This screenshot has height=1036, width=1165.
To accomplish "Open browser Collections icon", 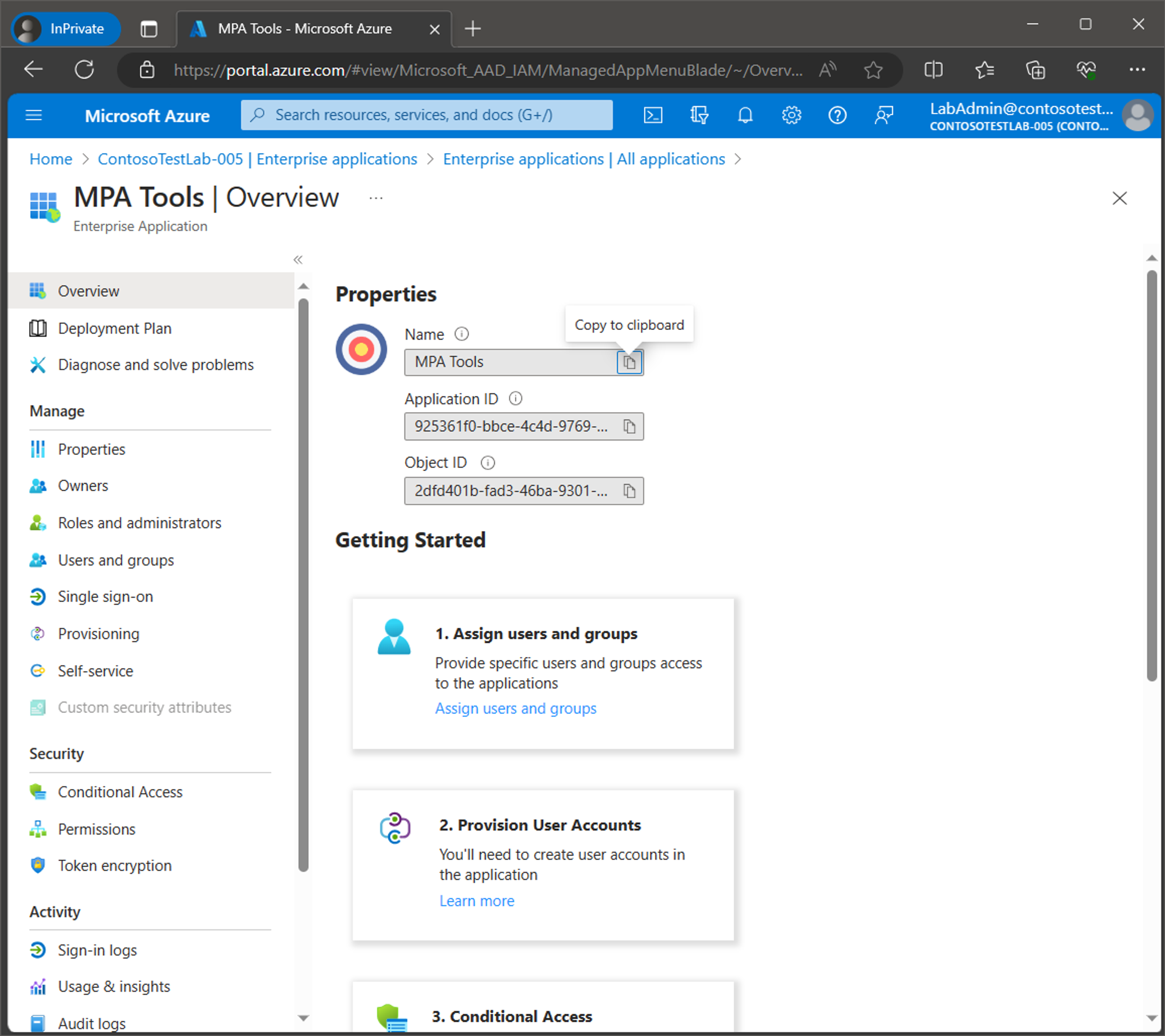I will (x=1036, y=70).
